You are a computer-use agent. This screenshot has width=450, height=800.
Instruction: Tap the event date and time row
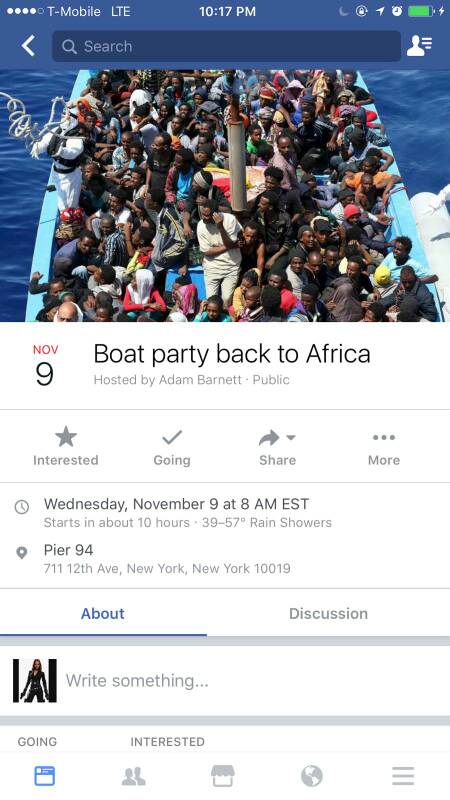click(x=225, y=512)
